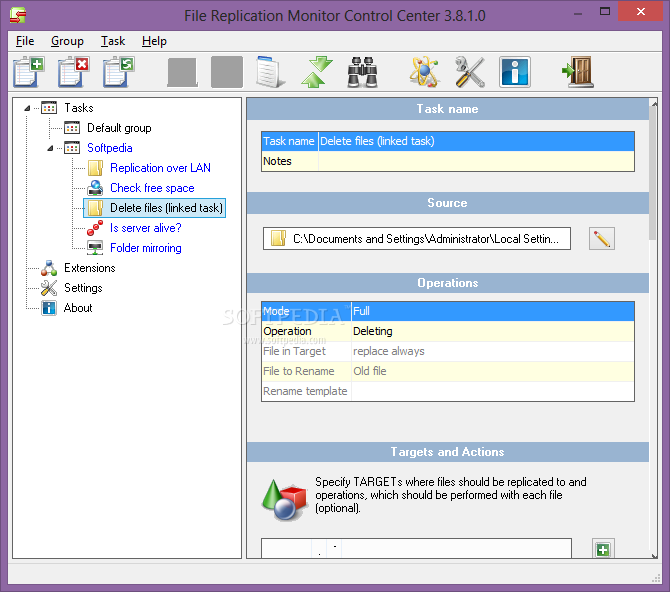Click the green plus add target button

click(603, 549)
